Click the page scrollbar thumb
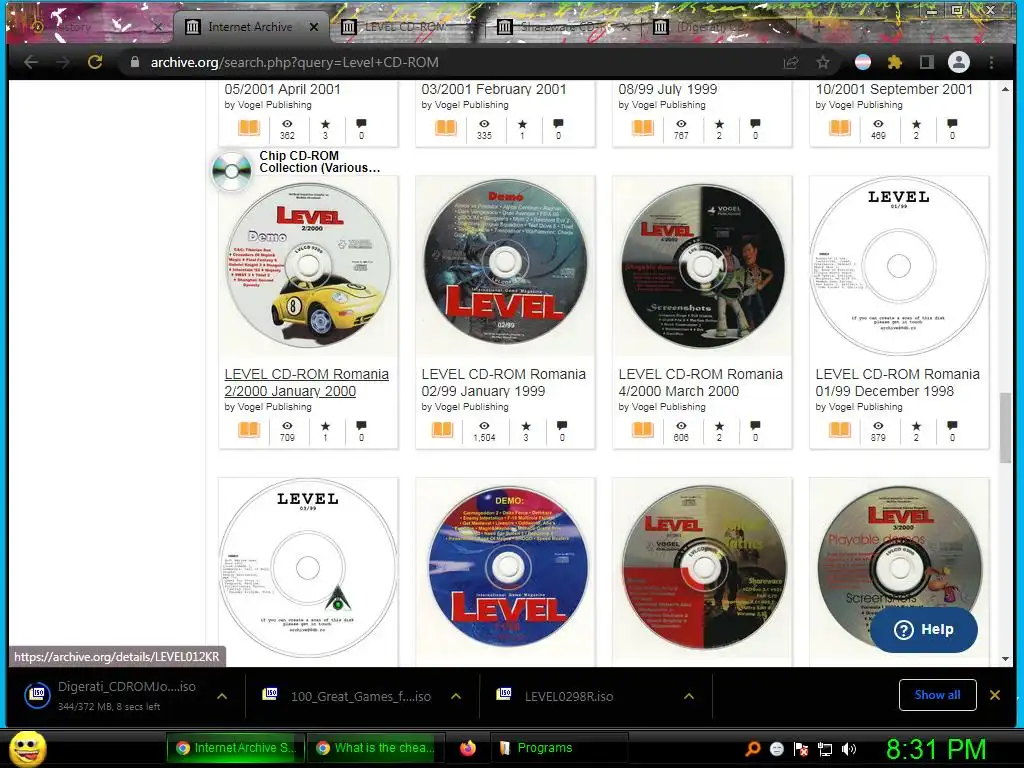Screen dimensions: 1024x768 click(x=1005, y=428)
